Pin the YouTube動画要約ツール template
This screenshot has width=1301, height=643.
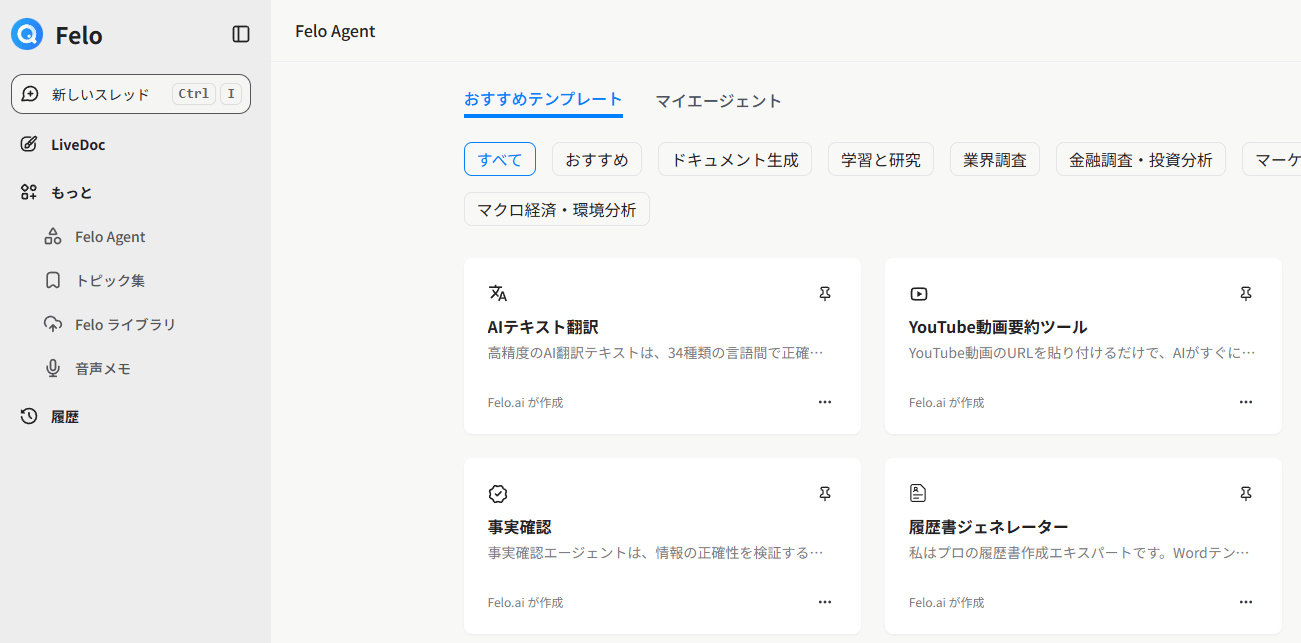pyautogui.click(x=1245, y=294)
